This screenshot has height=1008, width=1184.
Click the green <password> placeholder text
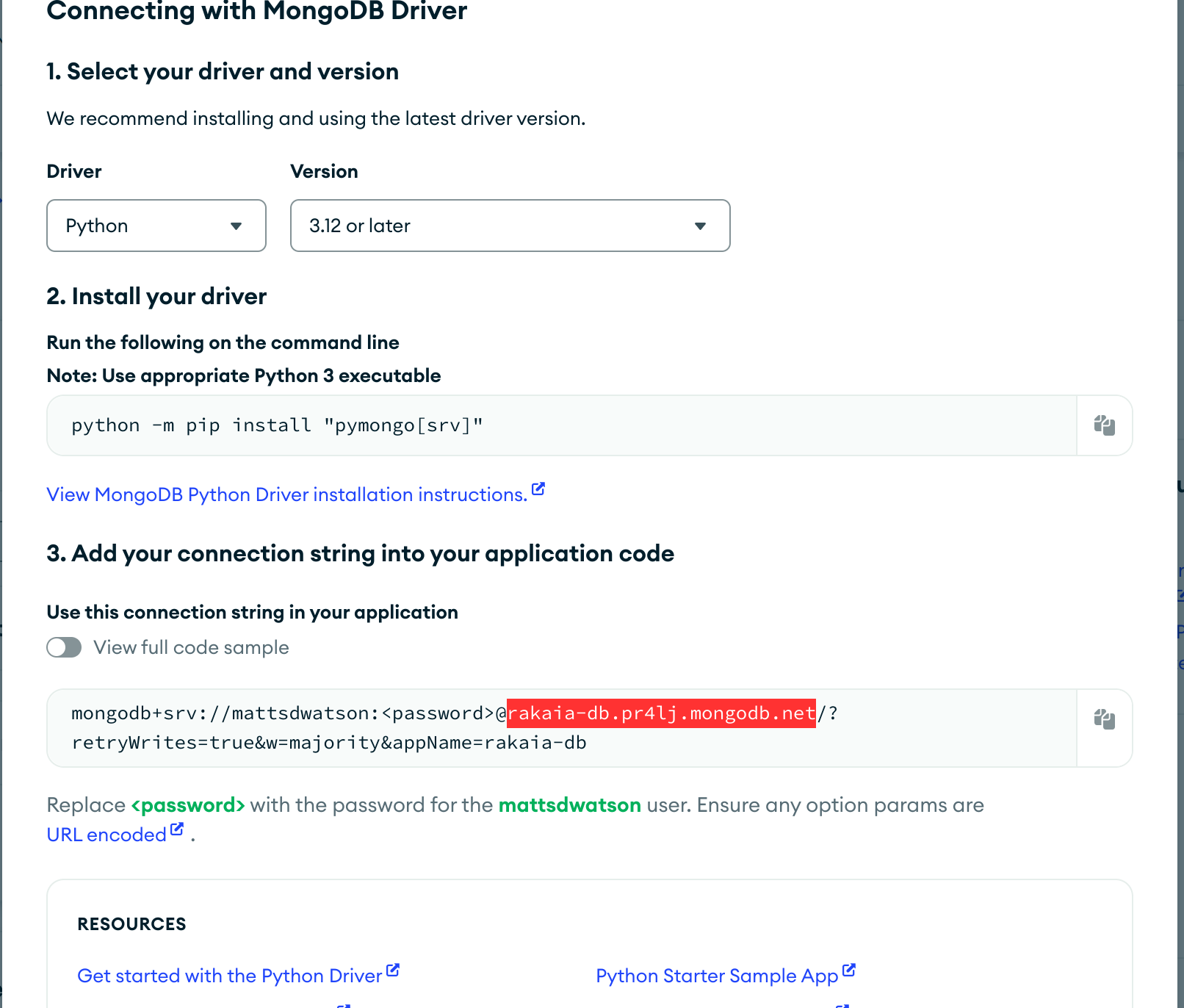click(x=188, y=805)
